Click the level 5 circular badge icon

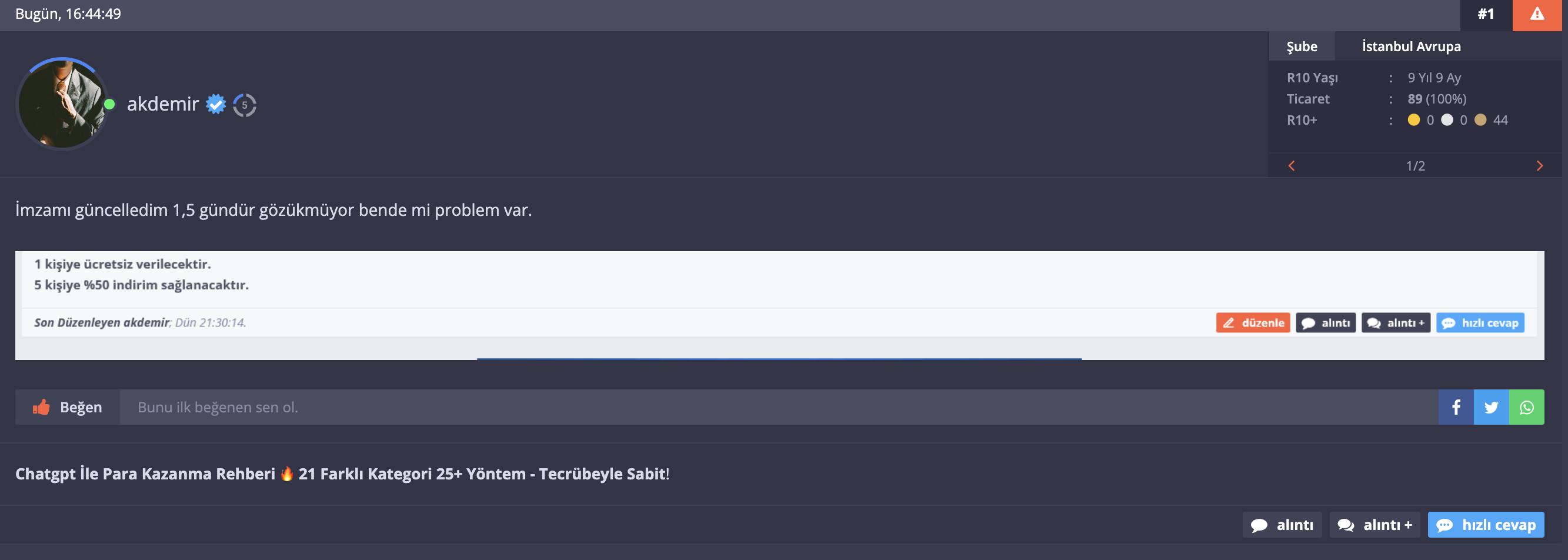(x=245, y=105)
